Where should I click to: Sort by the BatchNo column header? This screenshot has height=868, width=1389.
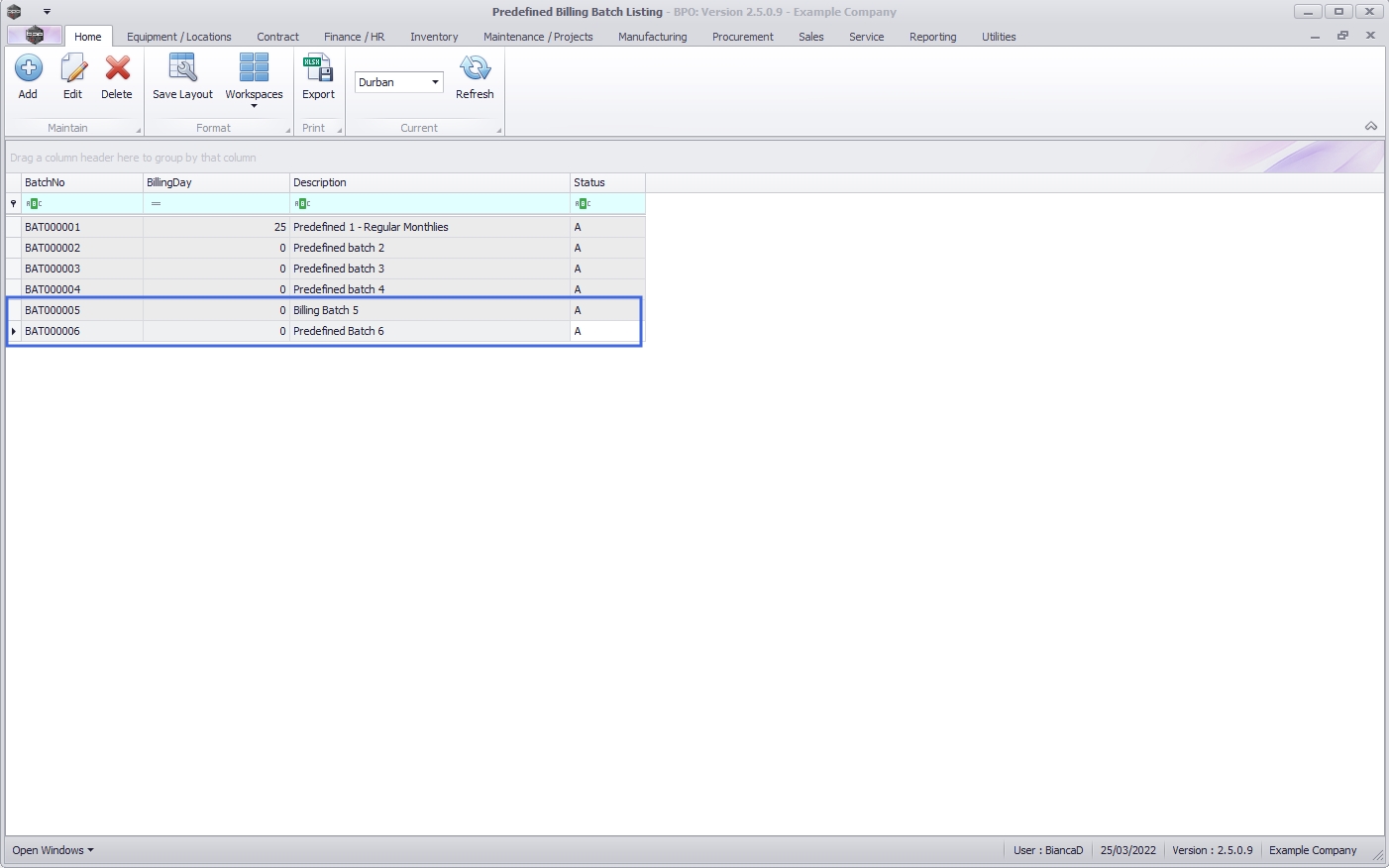82,182
